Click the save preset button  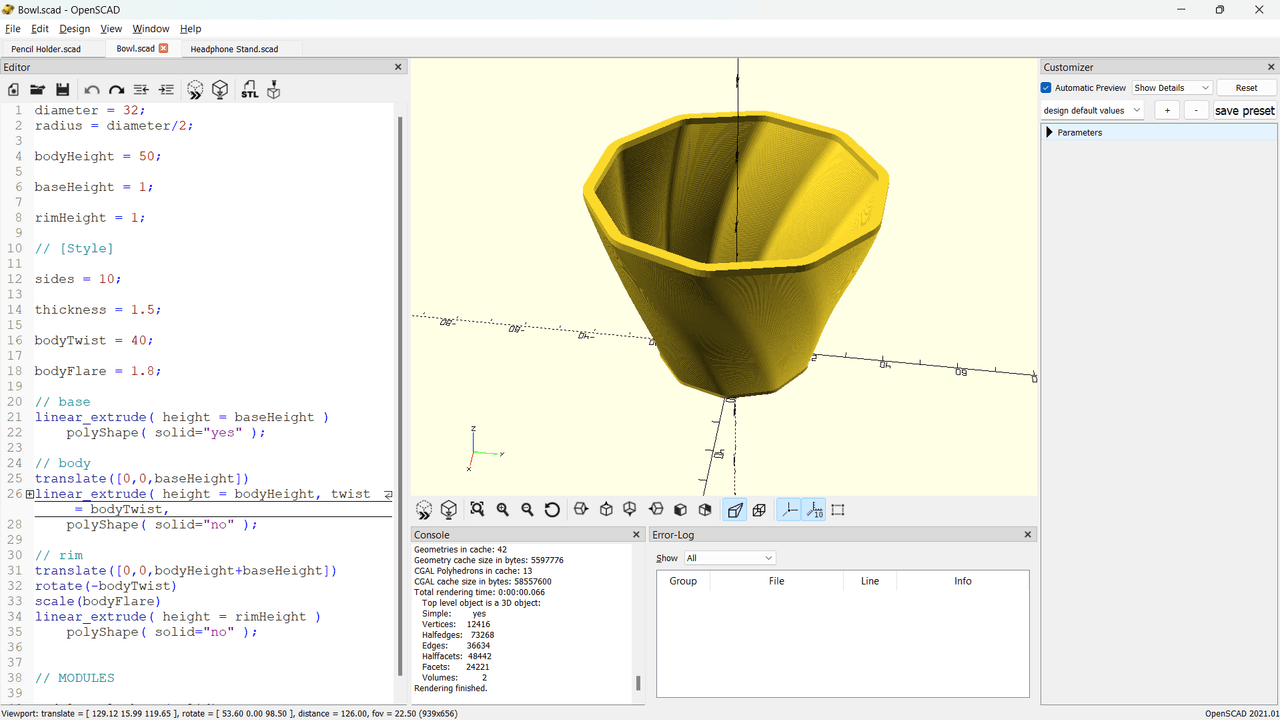coord(1244,111)
